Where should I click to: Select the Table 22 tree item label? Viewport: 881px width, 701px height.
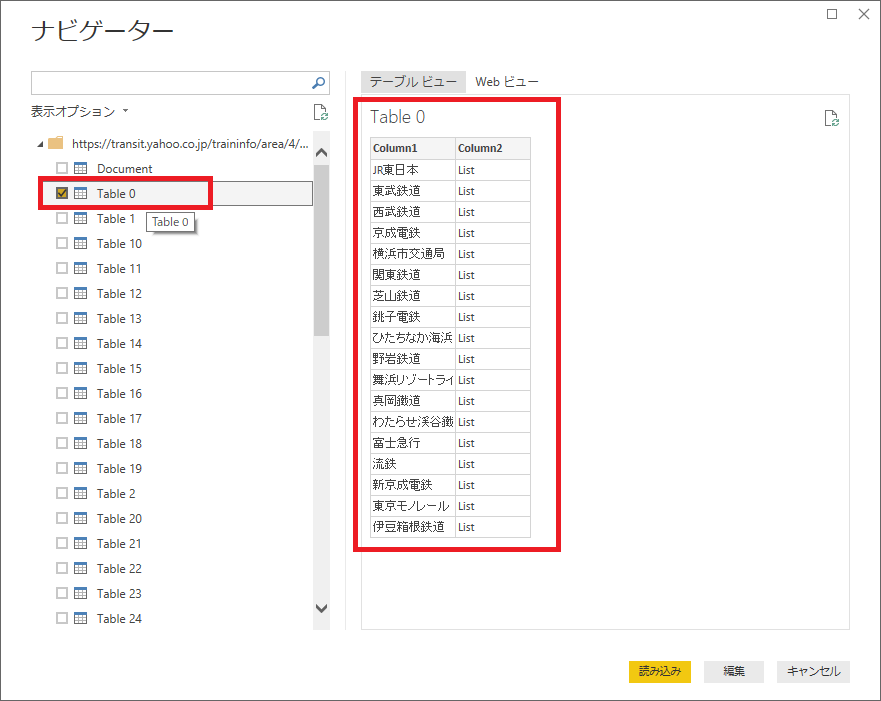(x=119, y=568)
